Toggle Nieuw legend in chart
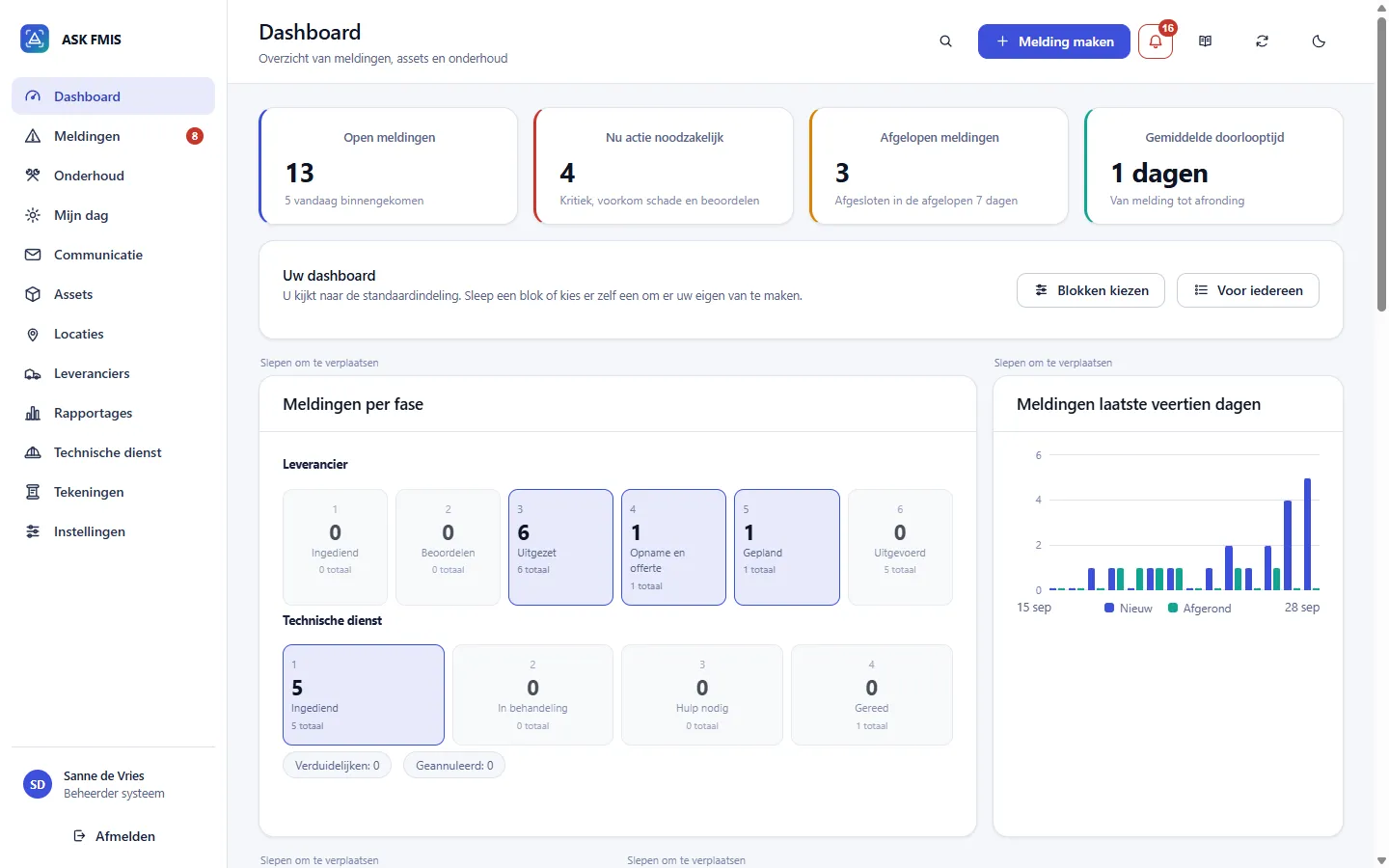Screen dimensions: 1389x868 [1129, 609]
